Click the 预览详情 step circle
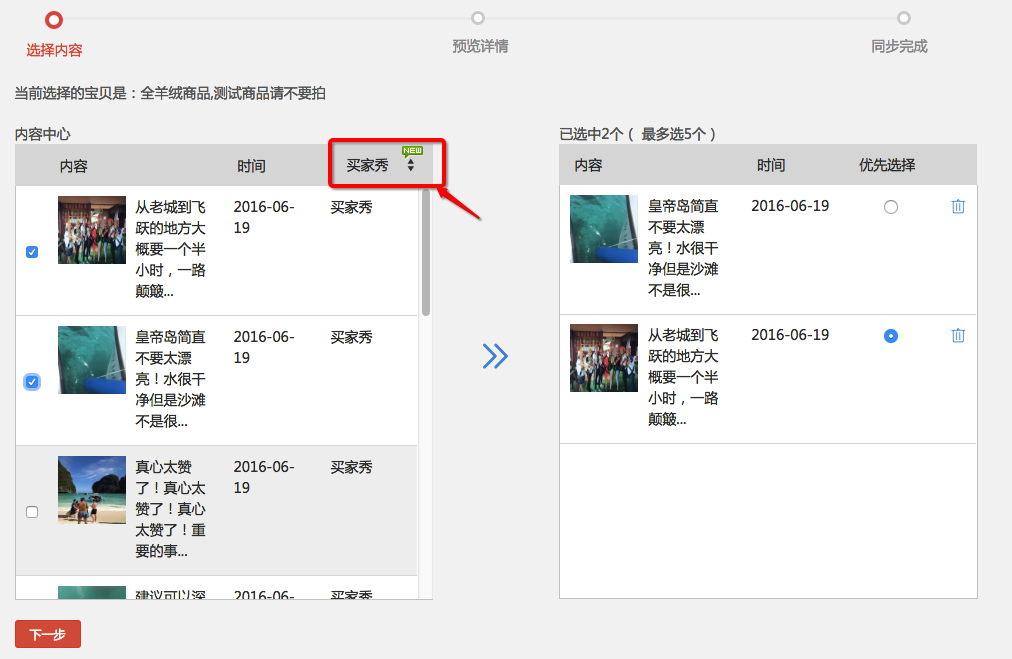The width and height of the screenshot is (1012, 659). 478,18
